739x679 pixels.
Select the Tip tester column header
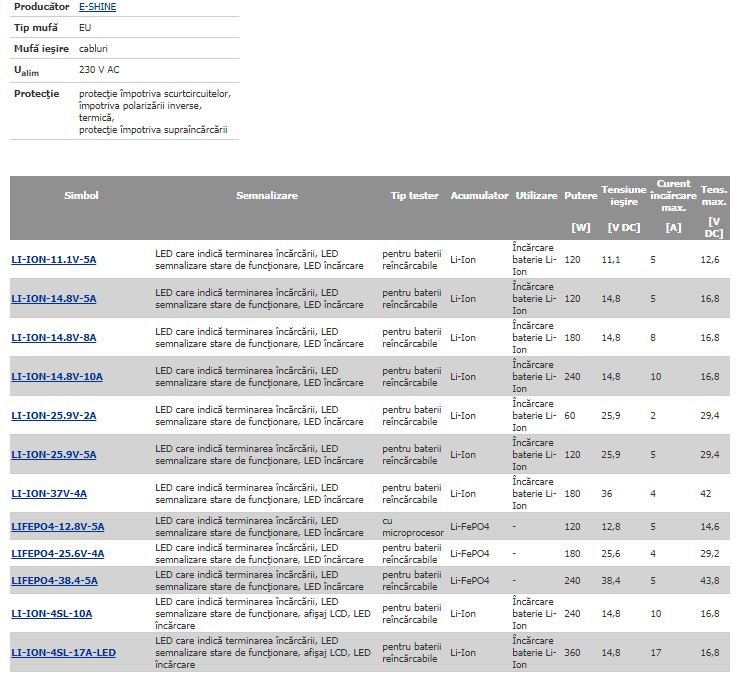(414, 196)
